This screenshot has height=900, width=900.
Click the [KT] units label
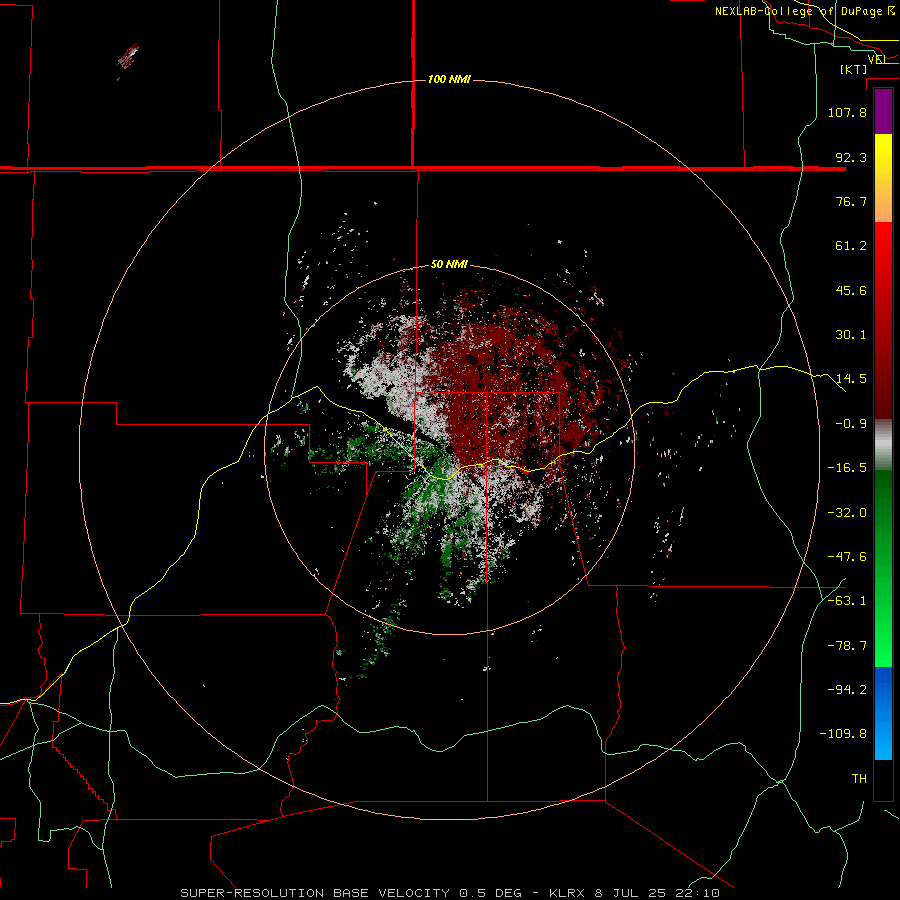click(x=854, y=69)
